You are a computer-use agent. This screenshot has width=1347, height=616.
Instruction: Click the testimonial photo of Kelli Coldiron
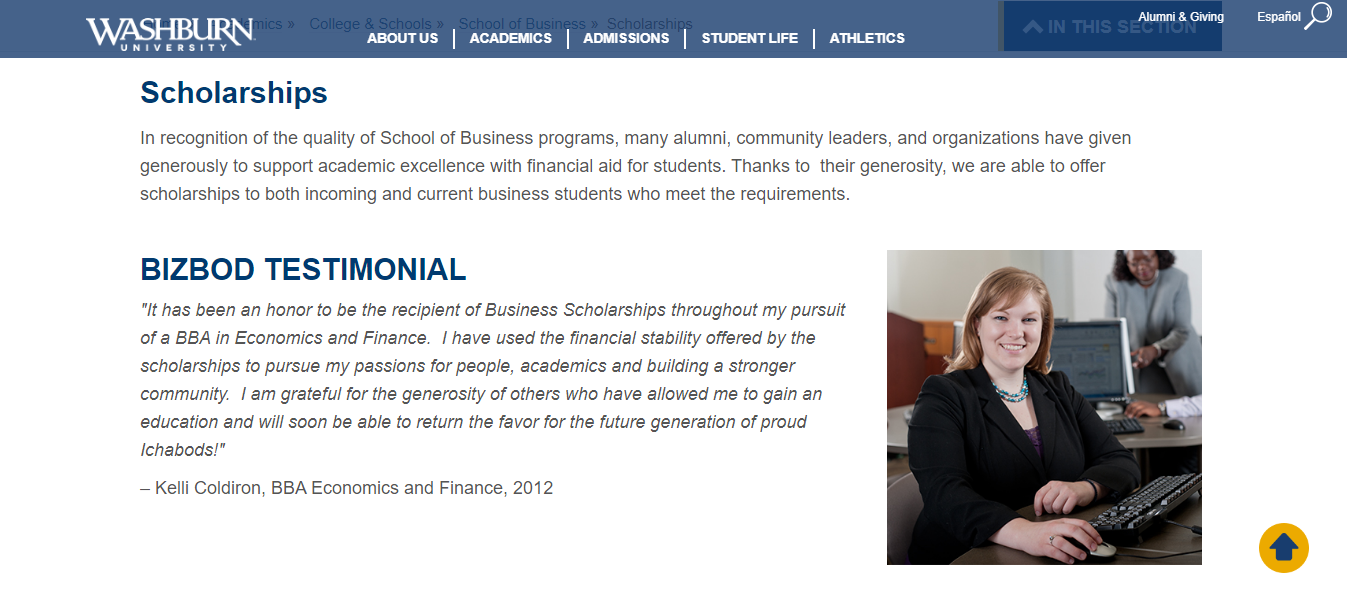[1044, 407]
